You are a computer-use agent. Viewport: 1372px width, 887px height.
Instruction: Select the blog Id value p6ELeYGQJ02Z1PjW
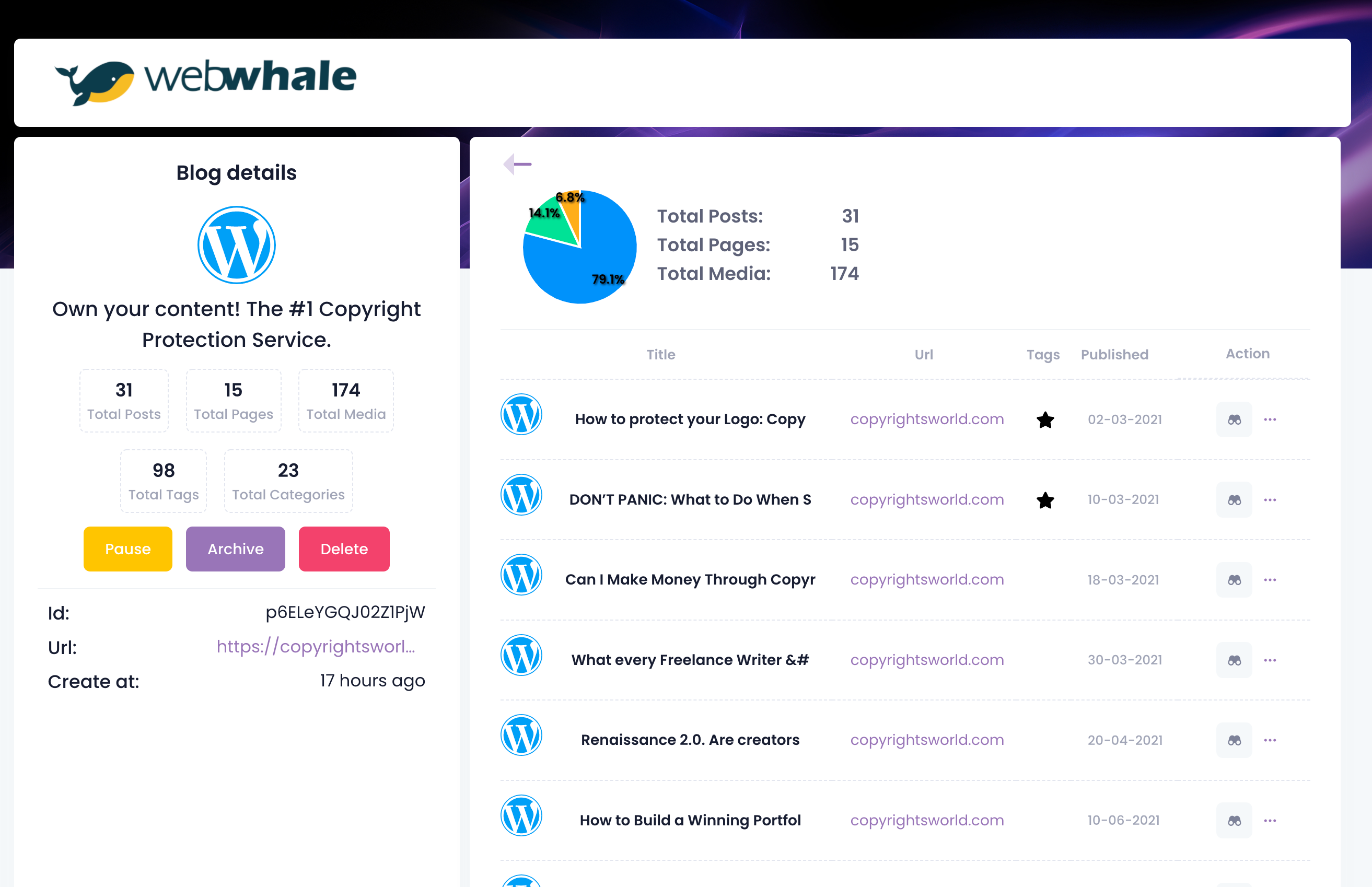344,612
